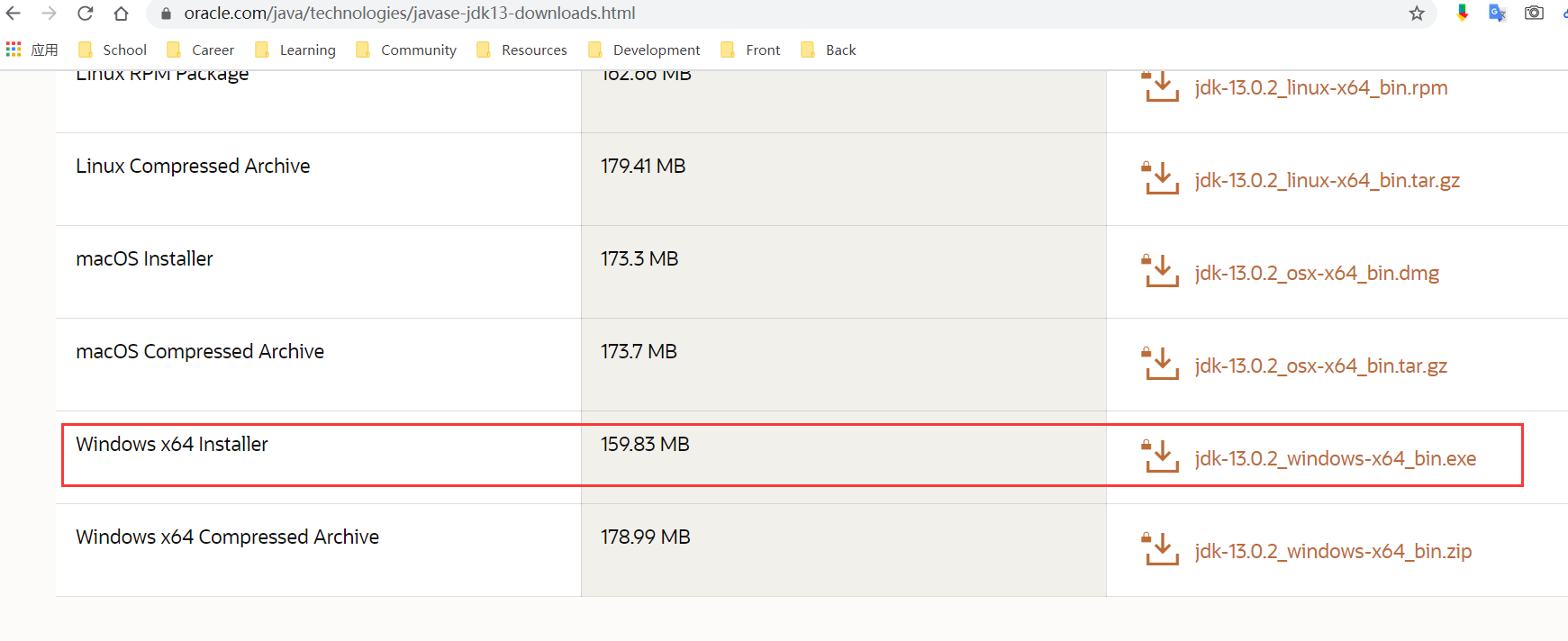
Task: Select the Linux Compressed Archive text
Action: [193, 166]
